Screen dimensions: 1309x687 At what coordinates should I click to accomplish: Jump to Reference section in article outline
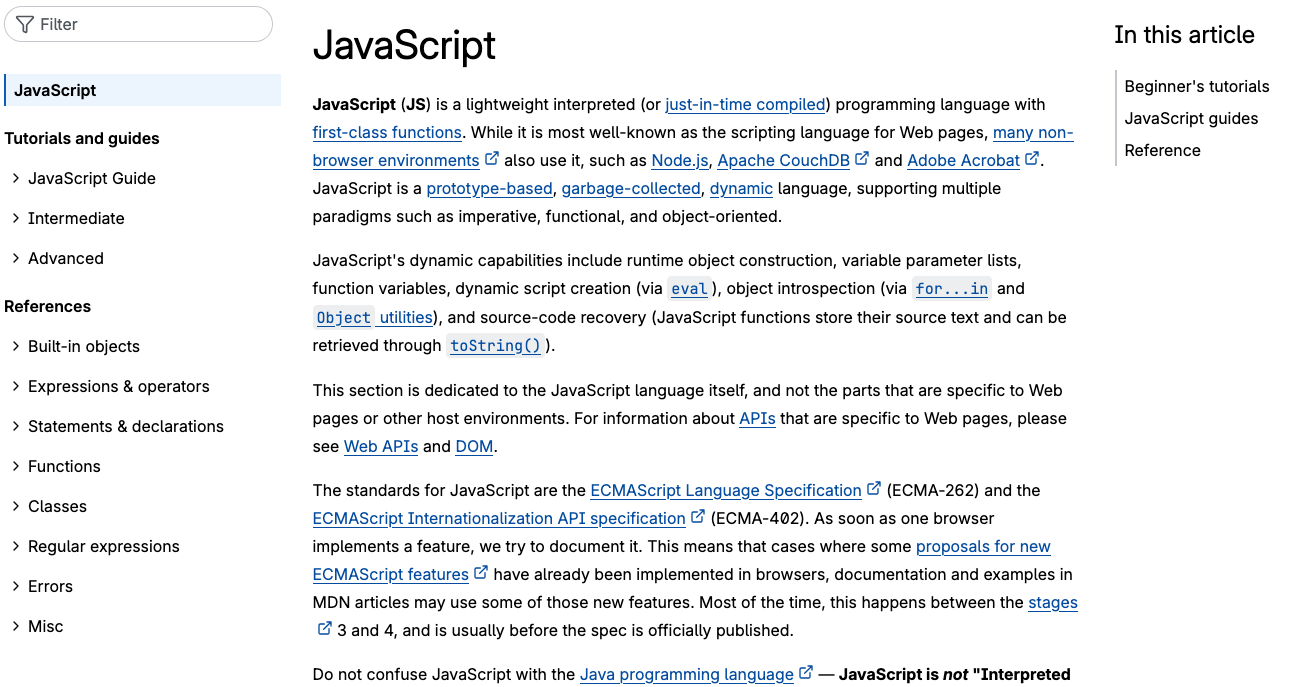pos(1162,150)
